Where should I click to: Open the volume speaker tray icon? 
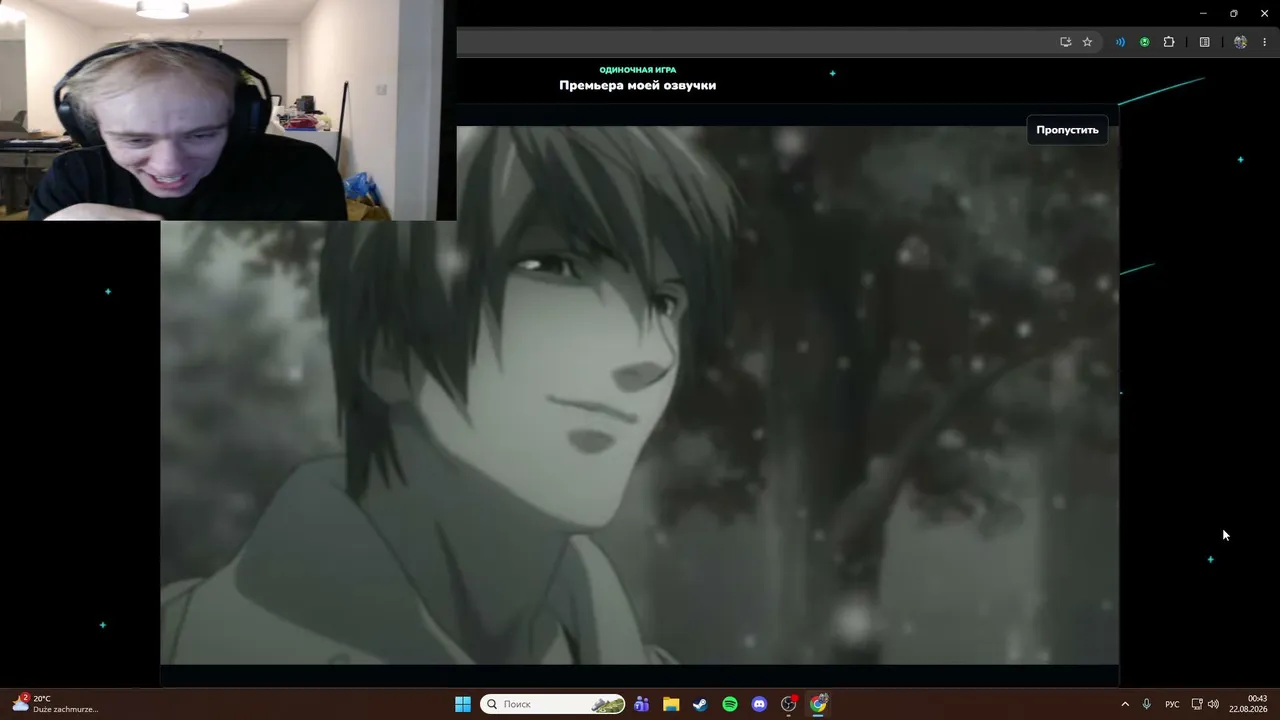point(1214,704)
